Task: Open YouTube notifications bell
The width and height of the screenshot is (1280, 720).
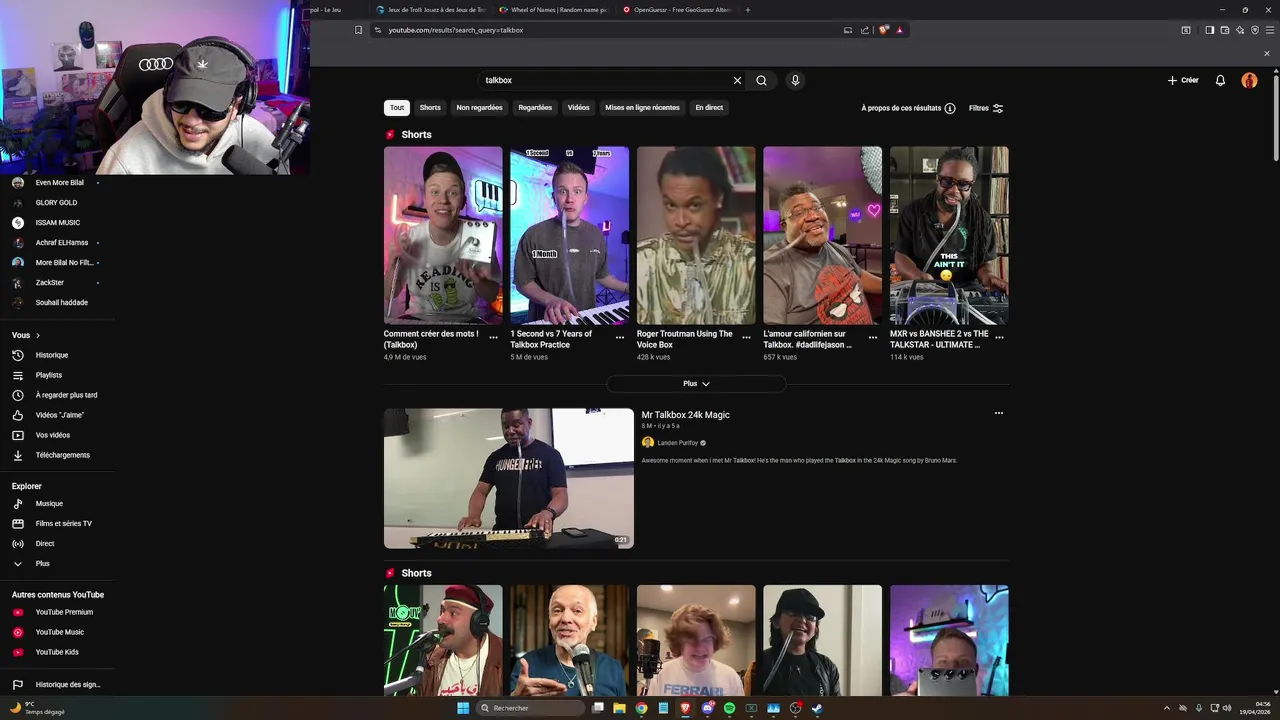Action: (1220, 80)
